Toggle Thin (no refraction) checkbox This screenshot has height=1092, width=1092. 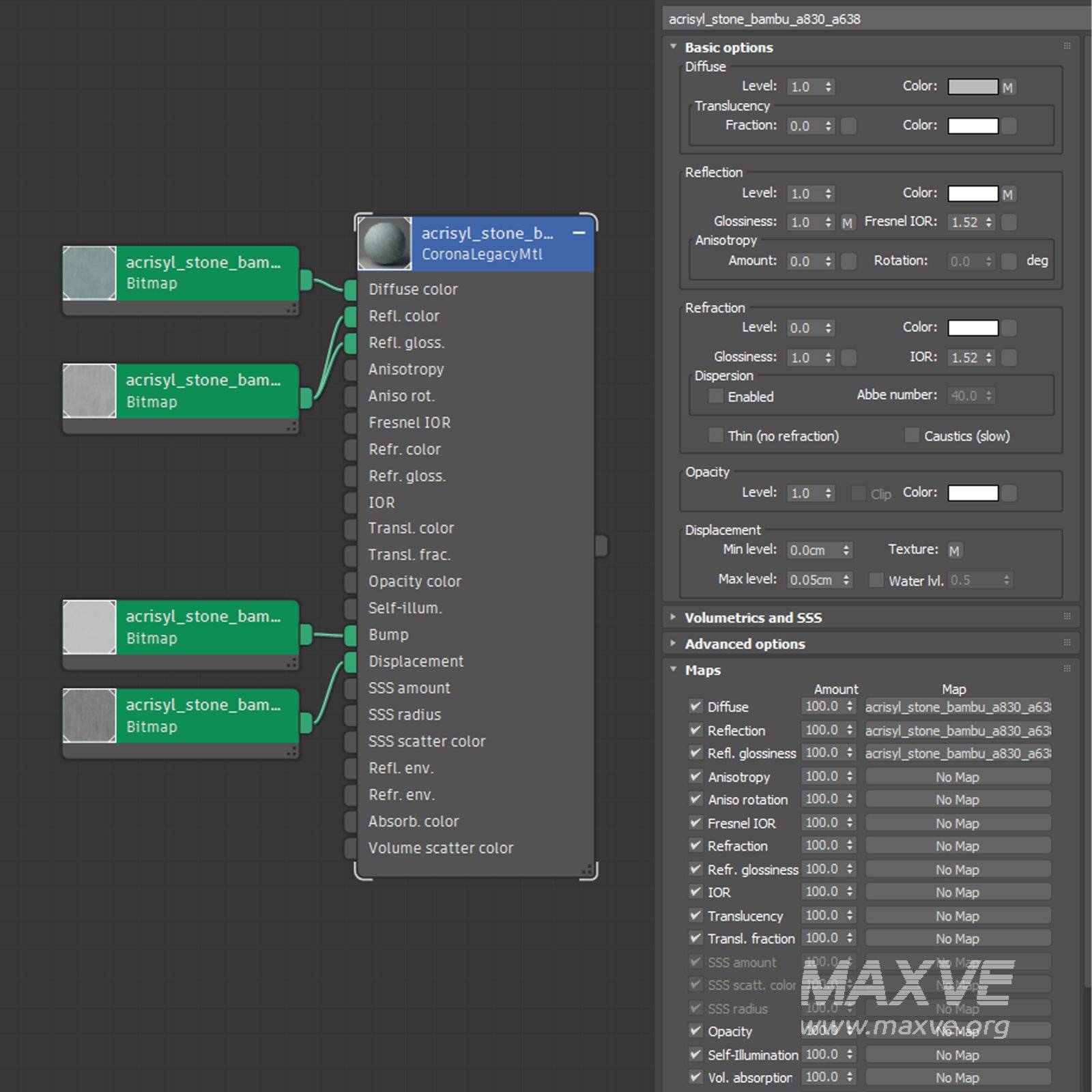click(x=715, y=435)
